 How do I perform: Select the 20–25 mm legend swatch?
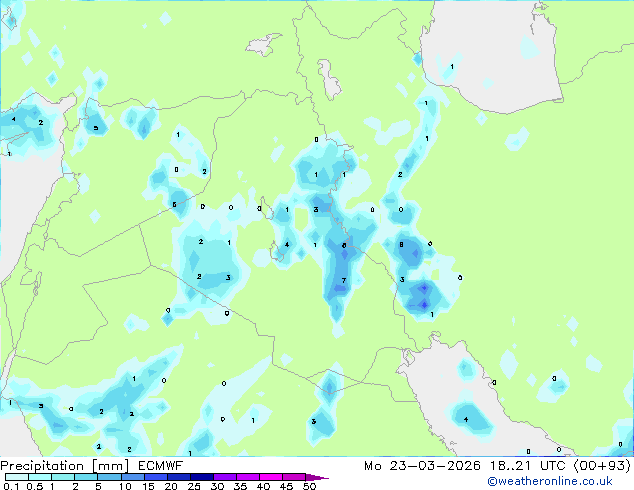tap(179, 477)
